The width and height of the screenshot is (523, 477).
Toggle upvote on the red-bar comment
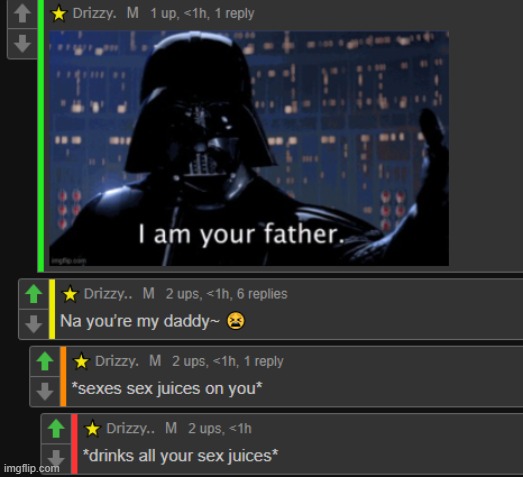tap(56, 429)
